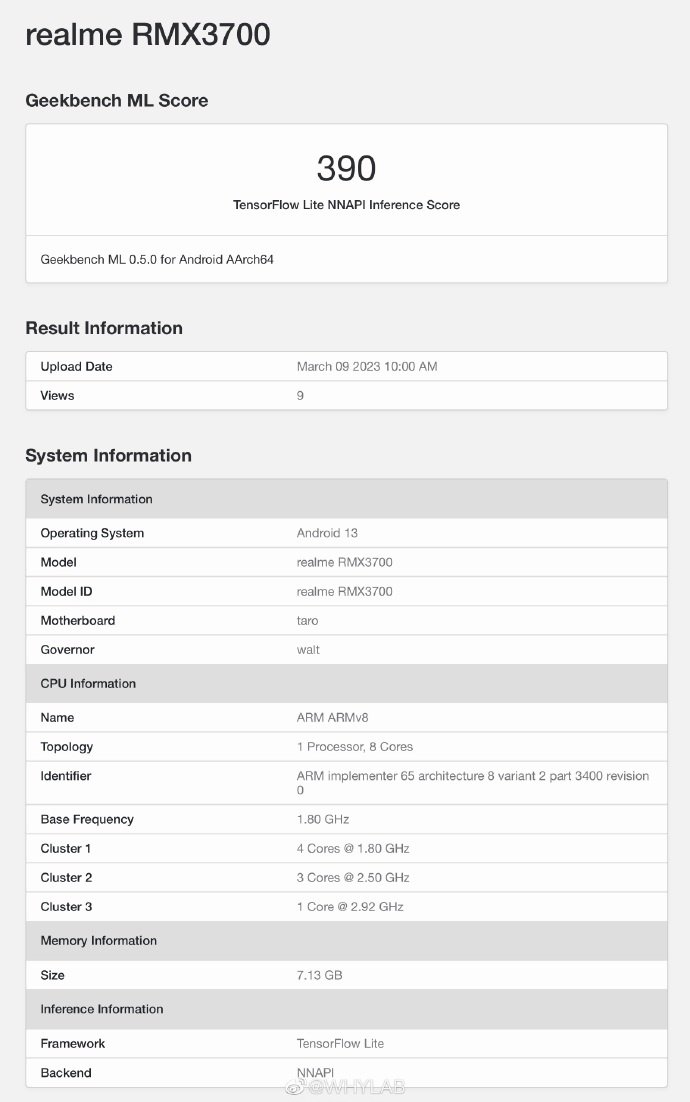This screenshot has height=1102, width=690.
Task: Select the ARM ARMv8 name value
Action: 333,718
